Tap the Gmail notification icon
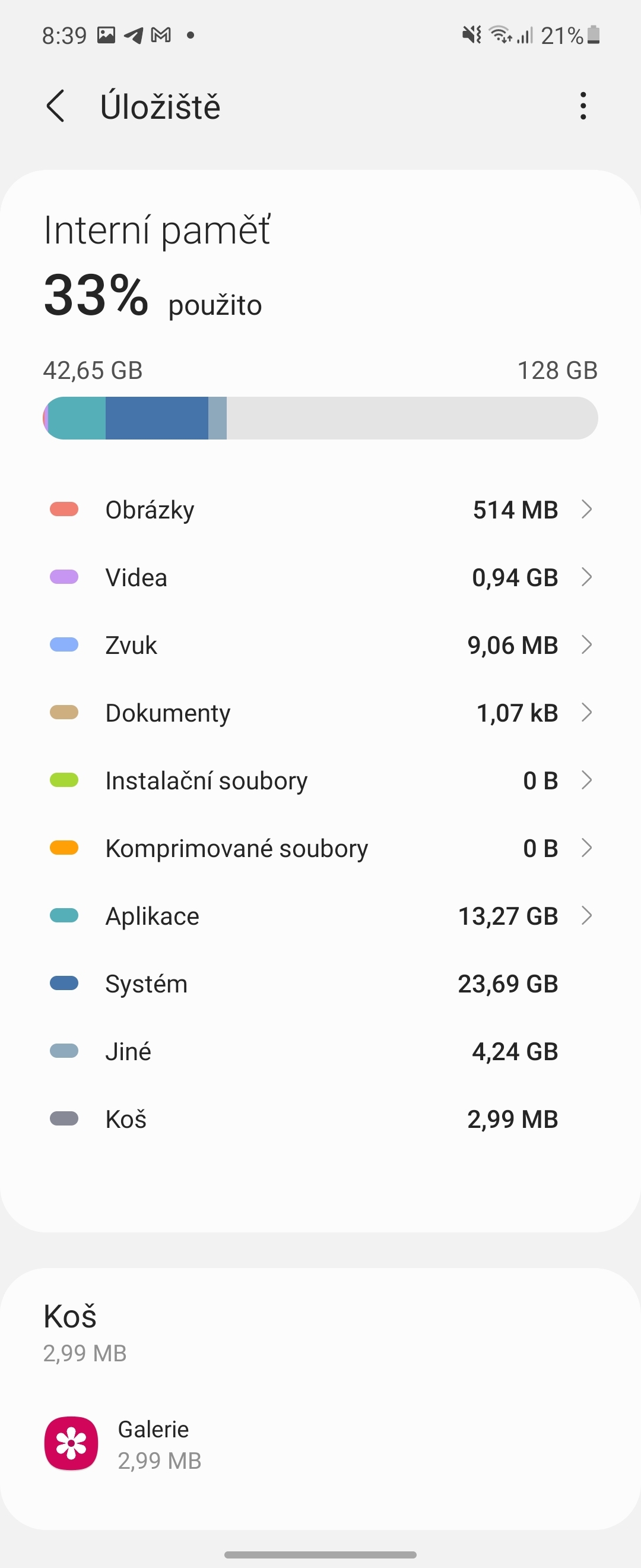This screenshot has width=641, height=1568. [161, 35]
